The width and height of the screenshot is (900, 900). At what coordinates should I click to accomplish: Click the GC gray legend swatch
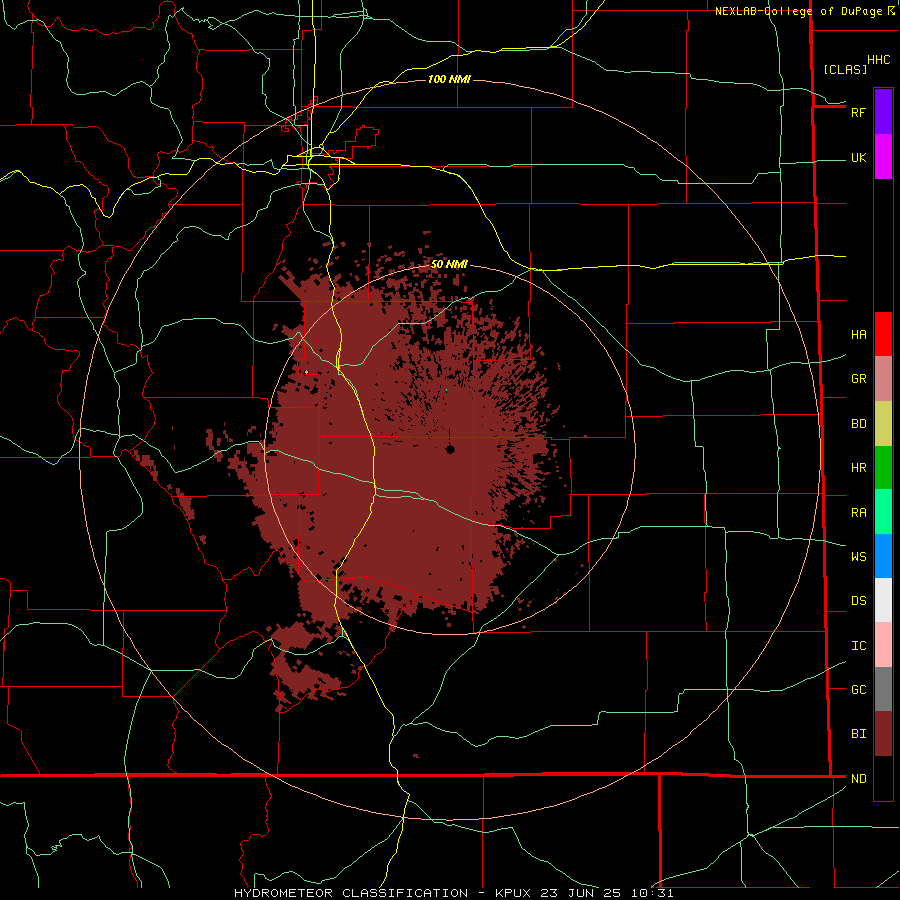pos(883,689)
